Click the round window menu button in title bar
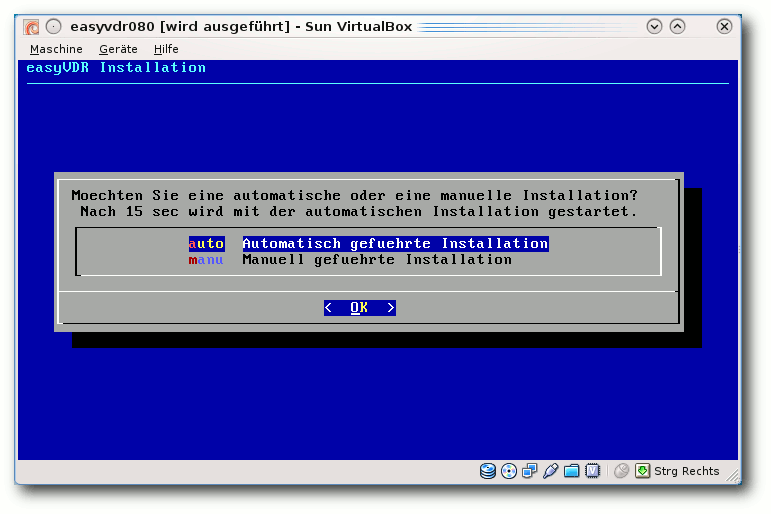The image size is (771, 514). click(54, 27)
